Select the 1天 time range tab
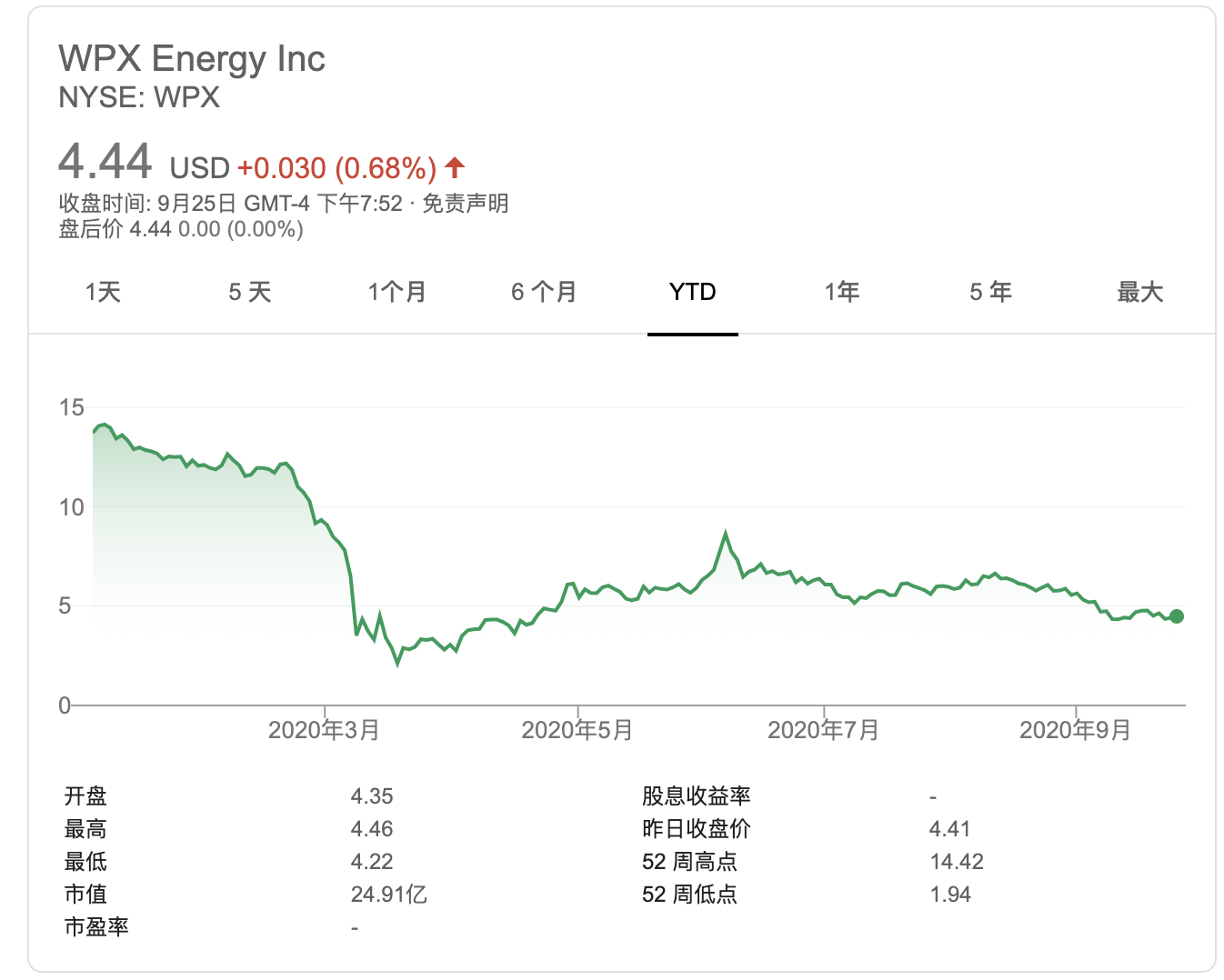1224x980 pixels. point(103,292)
